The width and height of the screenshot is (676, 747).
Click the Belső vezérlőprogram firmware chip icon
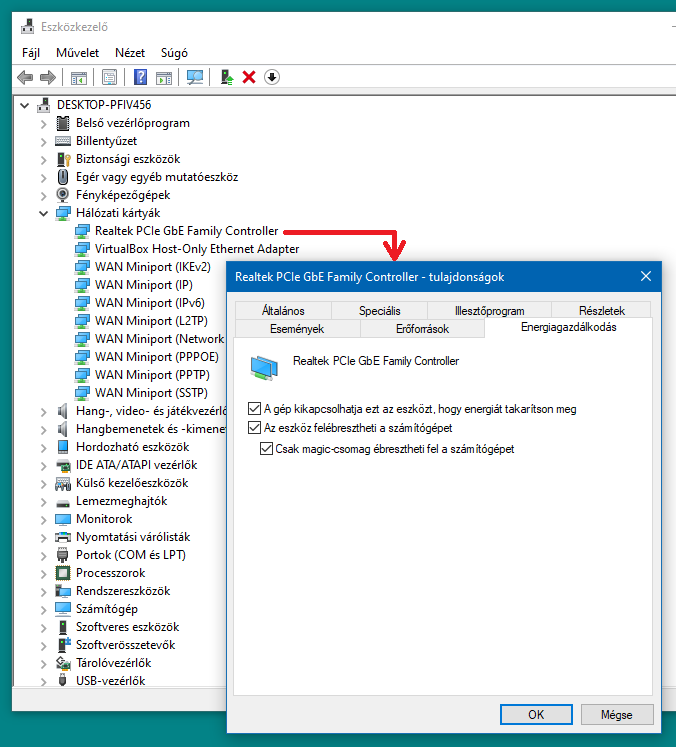click(62, 123)
